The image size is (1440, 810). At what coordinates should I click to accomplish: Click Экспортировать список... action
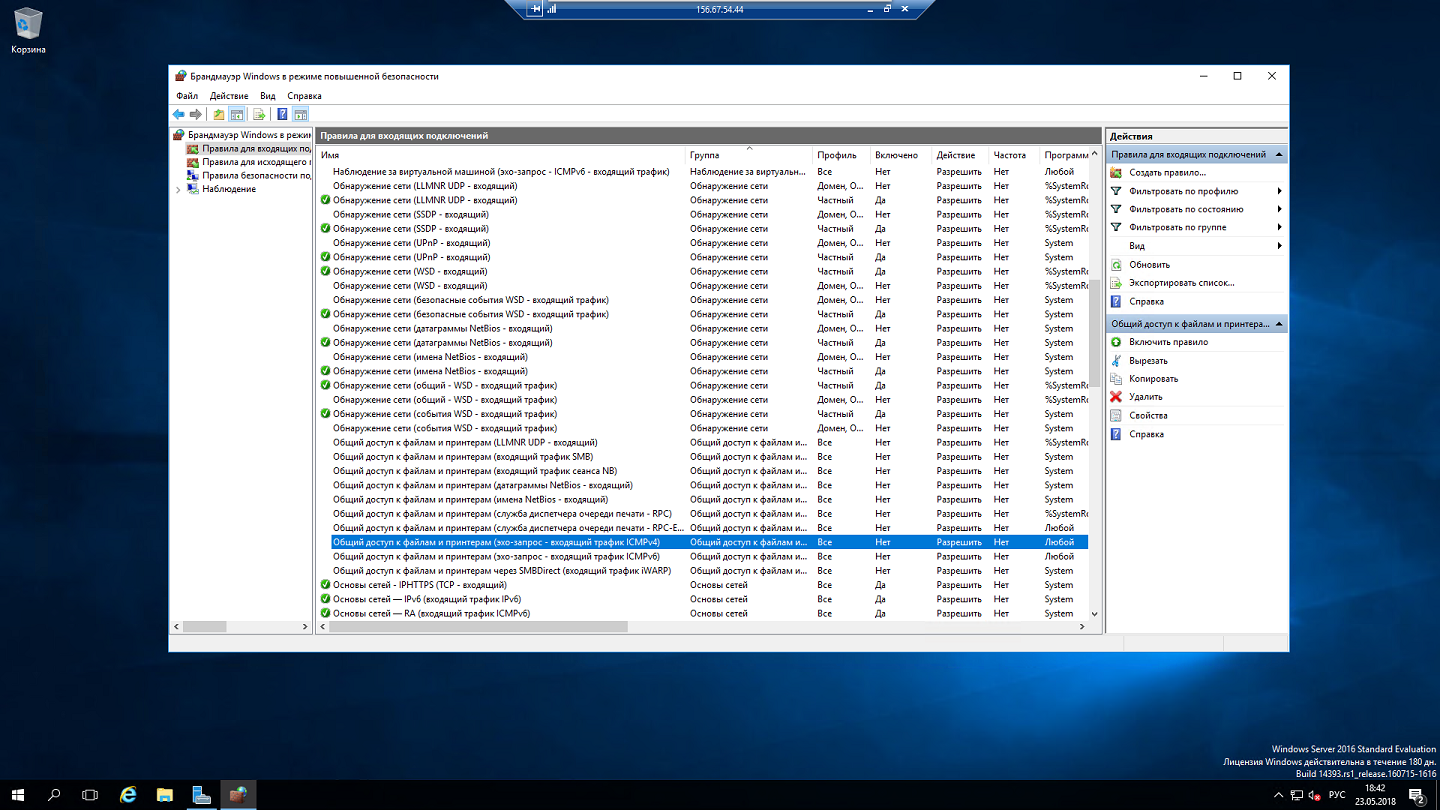click(1182, 283)
